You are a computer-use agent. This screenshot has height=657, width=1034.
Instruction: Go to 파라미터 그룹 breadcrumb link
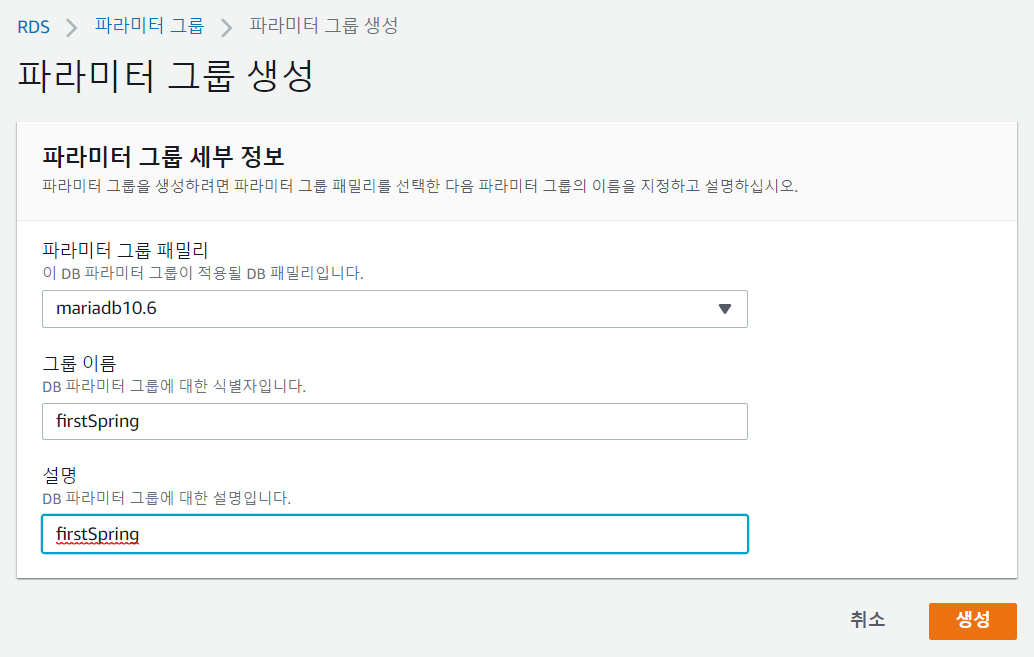[149, 26]
